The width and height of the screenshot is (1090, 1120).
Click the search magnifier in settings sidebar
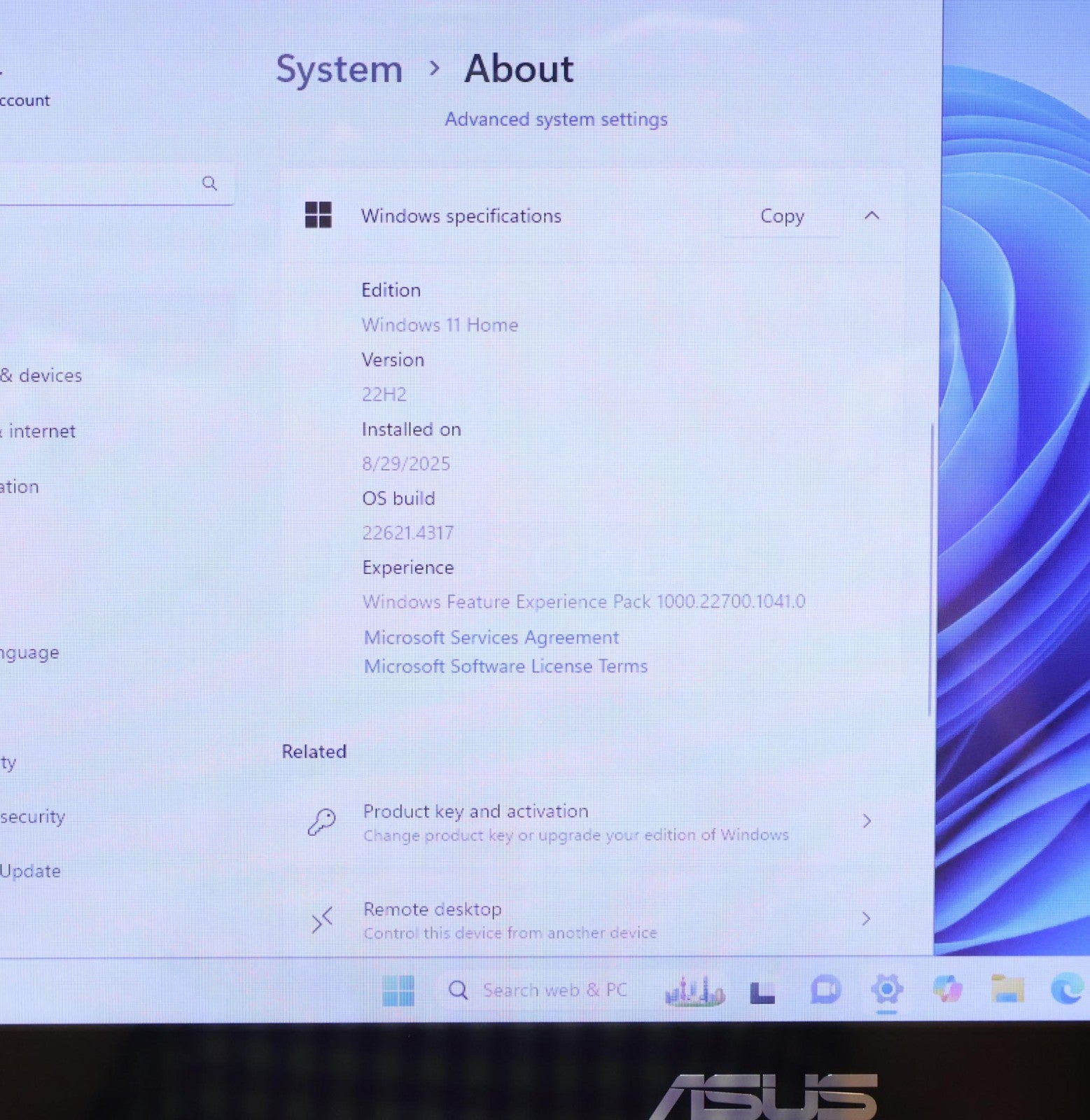[209, 183]
